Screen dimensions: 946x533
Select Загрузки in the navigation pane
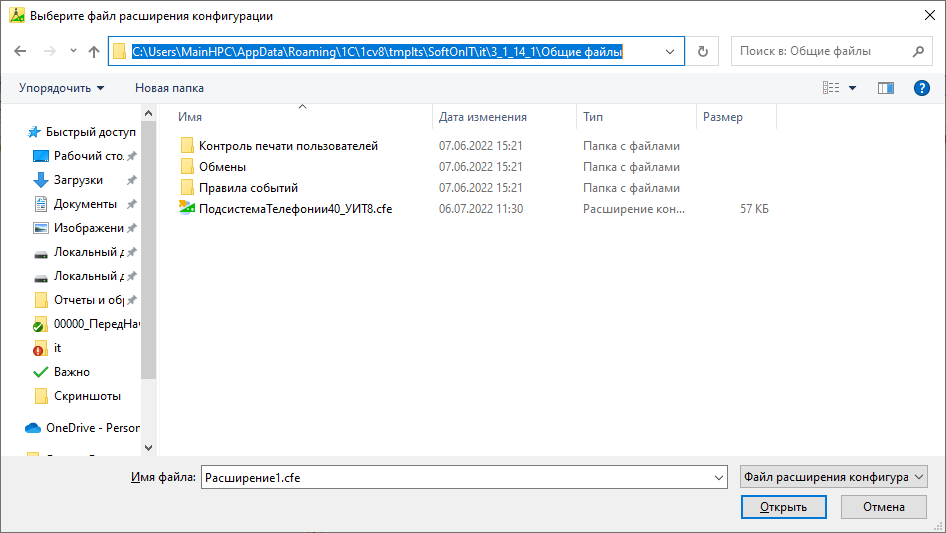point(78,180)
